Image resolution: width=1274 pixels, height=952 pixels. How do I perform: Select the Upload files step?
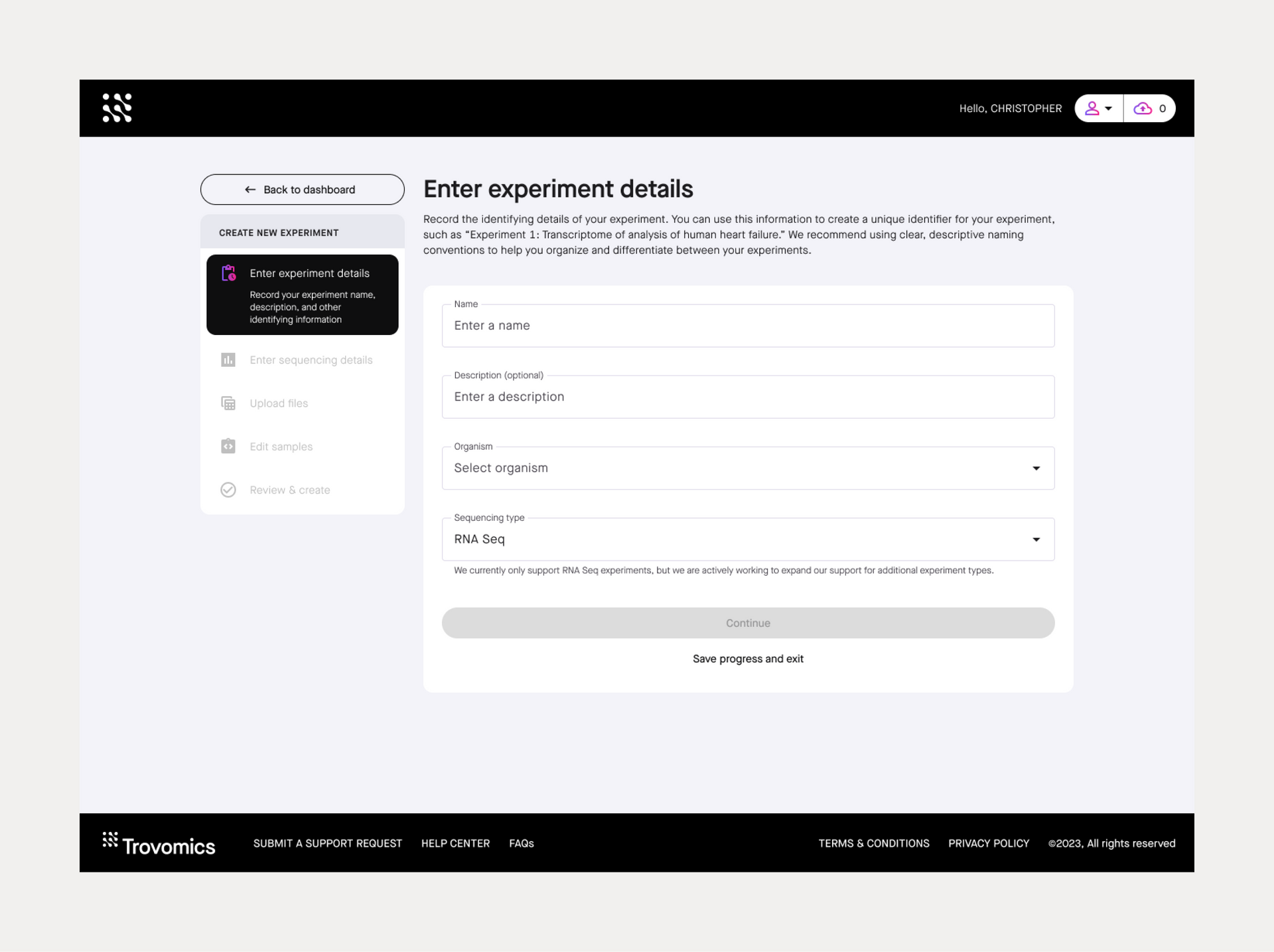tap(303, 403)
